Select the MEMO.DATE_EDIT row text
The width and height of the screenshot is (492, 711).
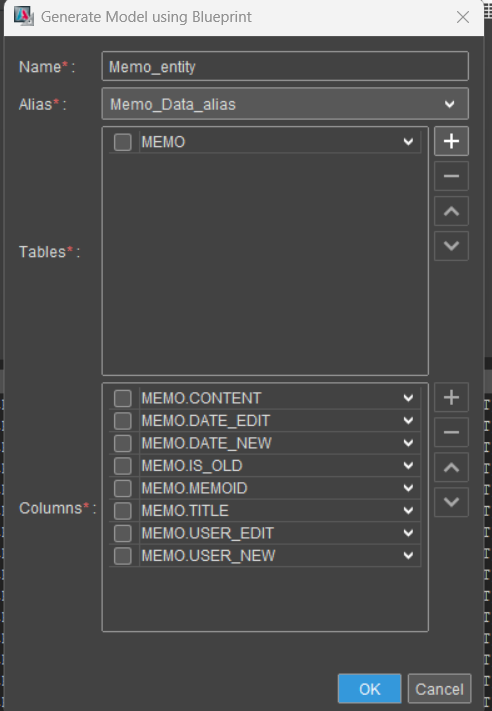205,421
